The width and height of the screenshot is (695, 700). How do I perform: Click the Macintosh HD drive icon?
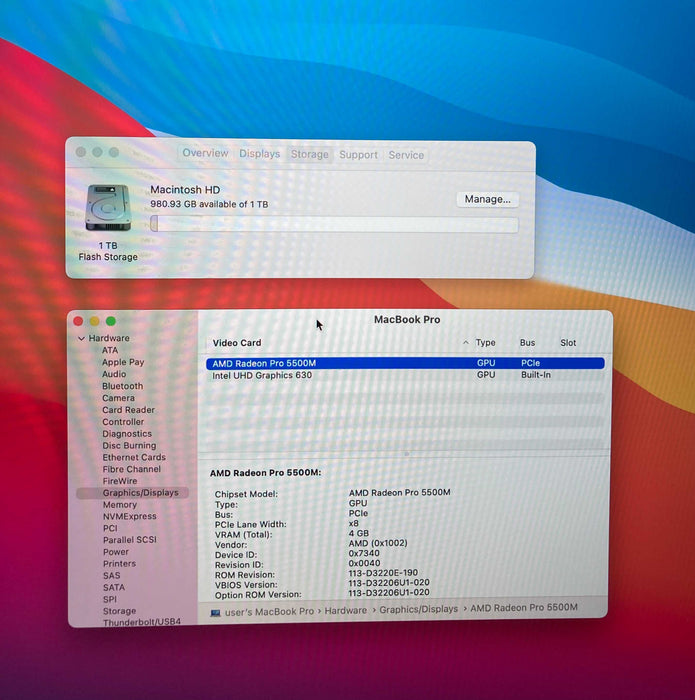(108, 208)
